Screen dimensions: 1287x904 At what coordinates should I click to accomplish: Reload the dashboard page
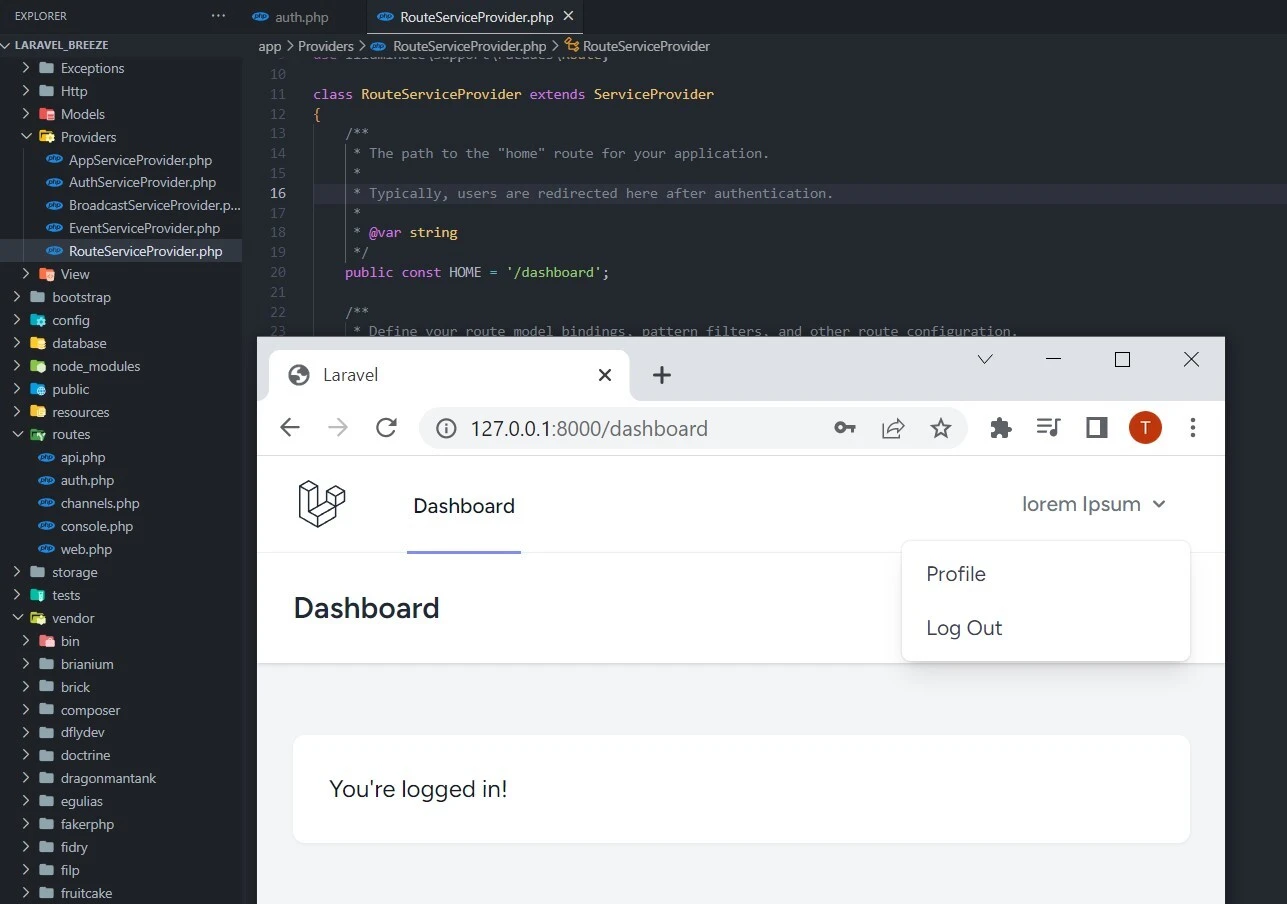tap(386, 427)
